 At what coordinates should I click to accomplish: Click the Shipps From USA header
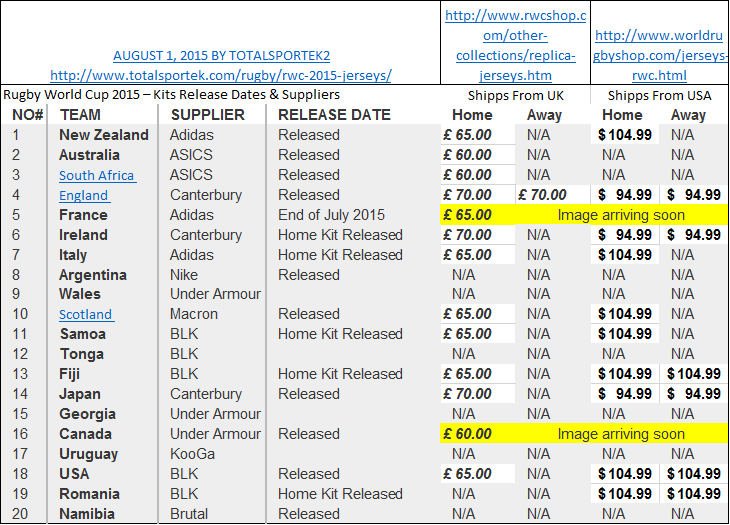click(659, 95)
